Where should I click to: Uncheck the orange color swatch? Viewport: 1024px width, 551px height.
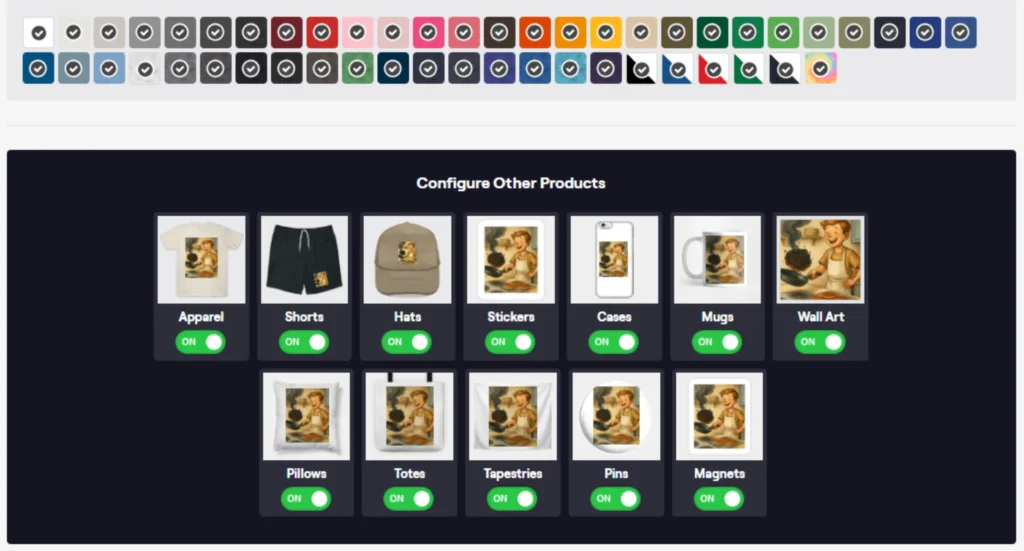[535, 33]
